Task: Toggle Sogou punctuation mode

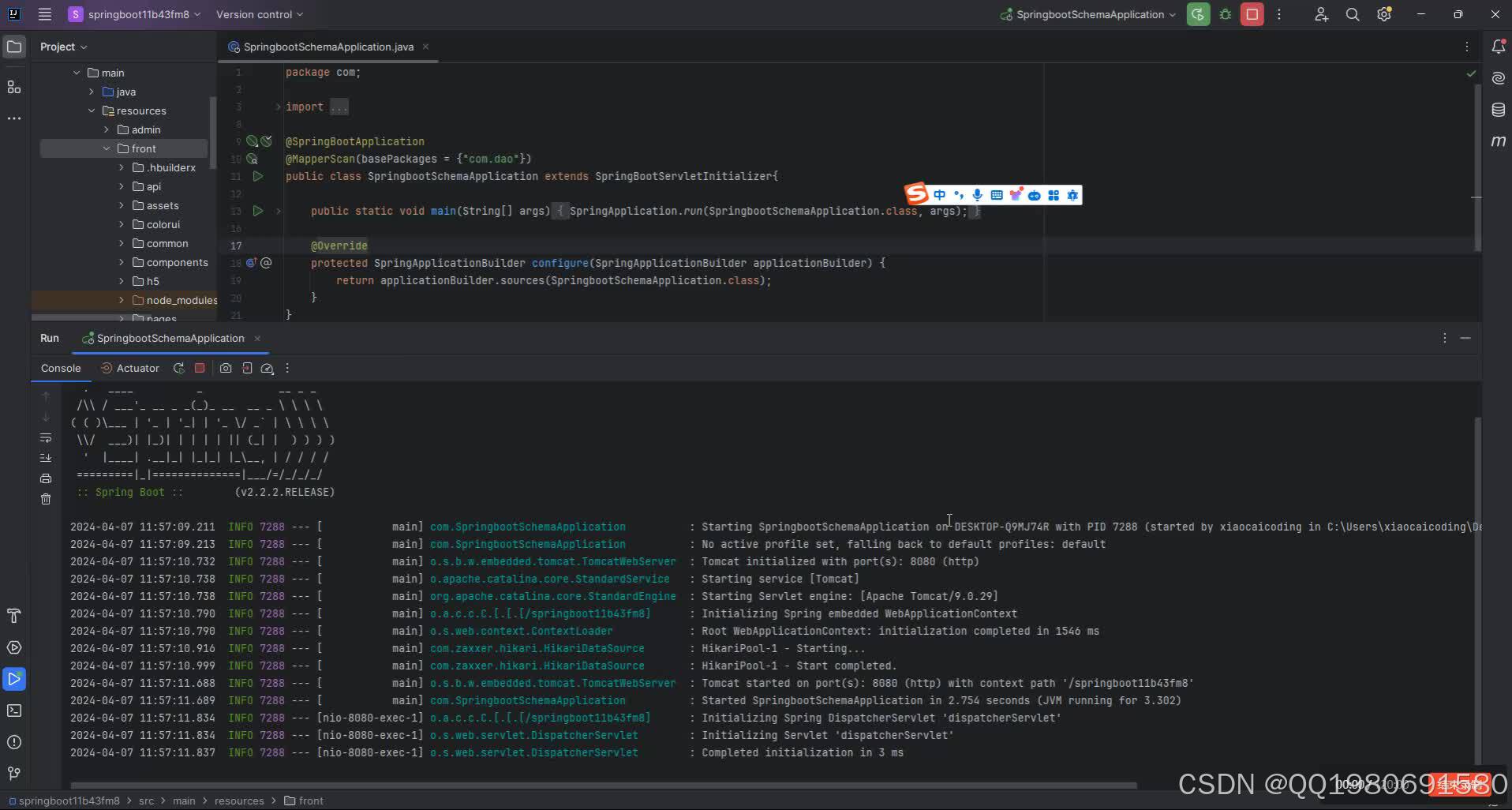Action: coord(958,195)
